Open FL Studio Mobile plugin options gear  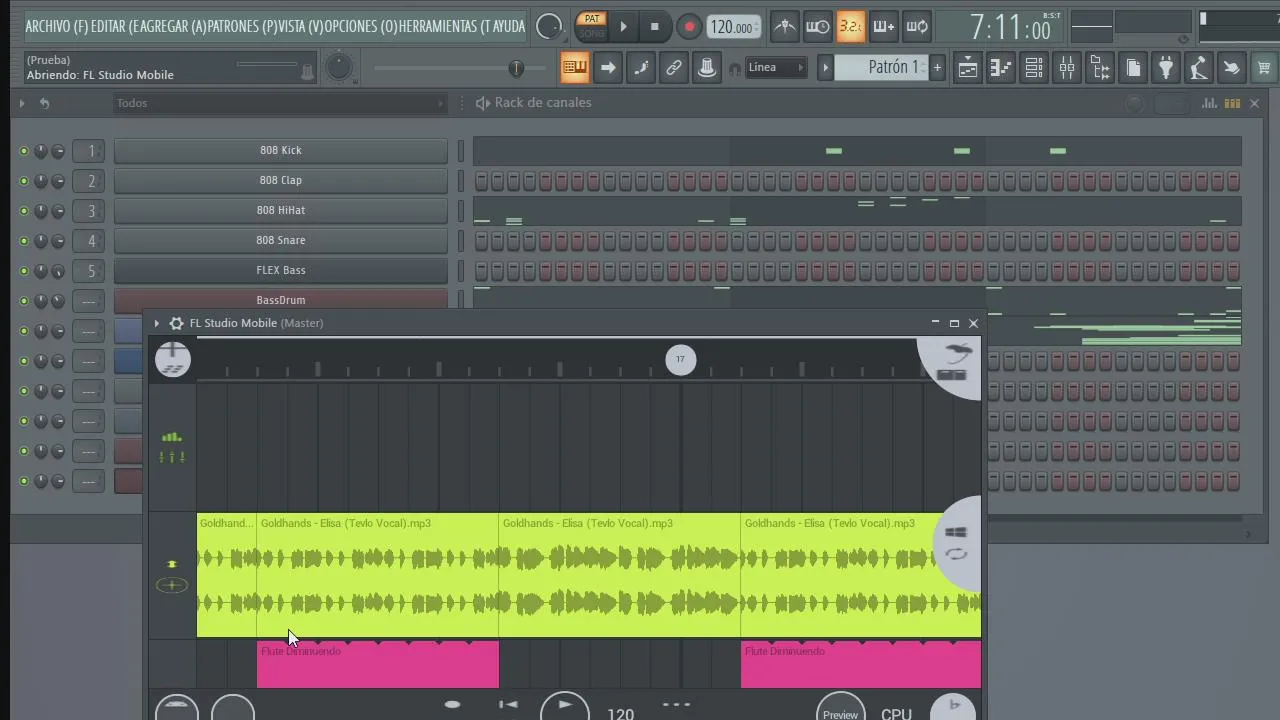point(176,323)
